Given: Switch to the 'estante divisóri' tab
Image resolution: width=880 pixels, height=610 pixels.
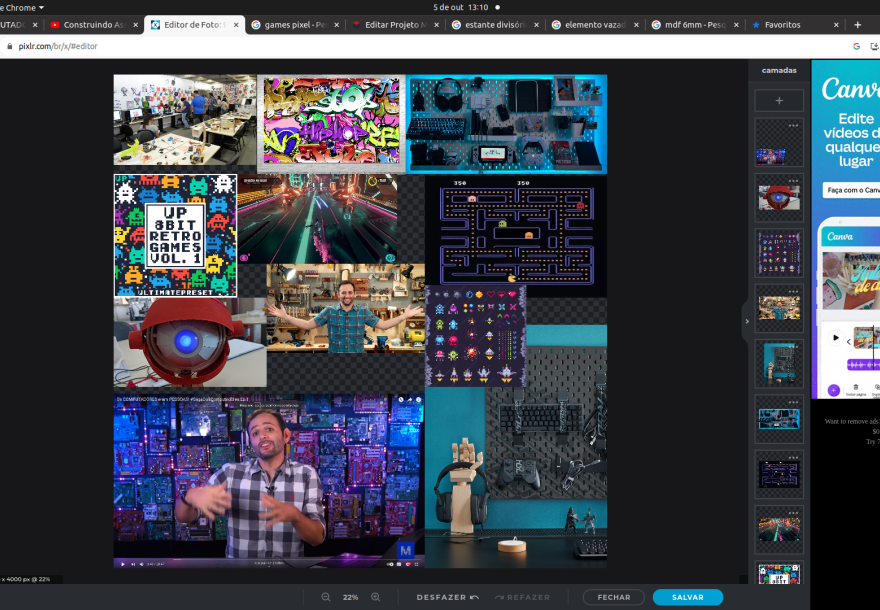Looking at the screenshot, I should tap(494, 25).
